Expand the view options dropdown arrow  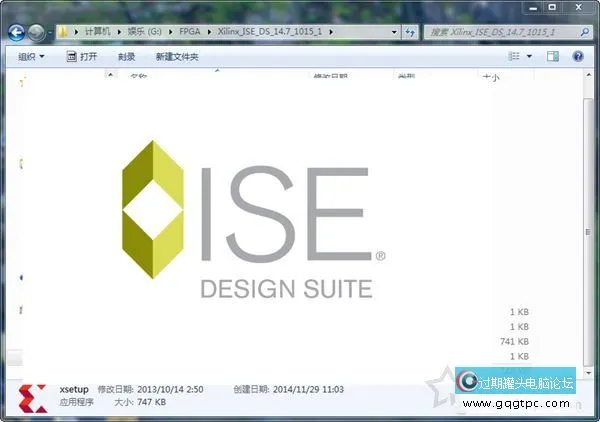(529, 57)
